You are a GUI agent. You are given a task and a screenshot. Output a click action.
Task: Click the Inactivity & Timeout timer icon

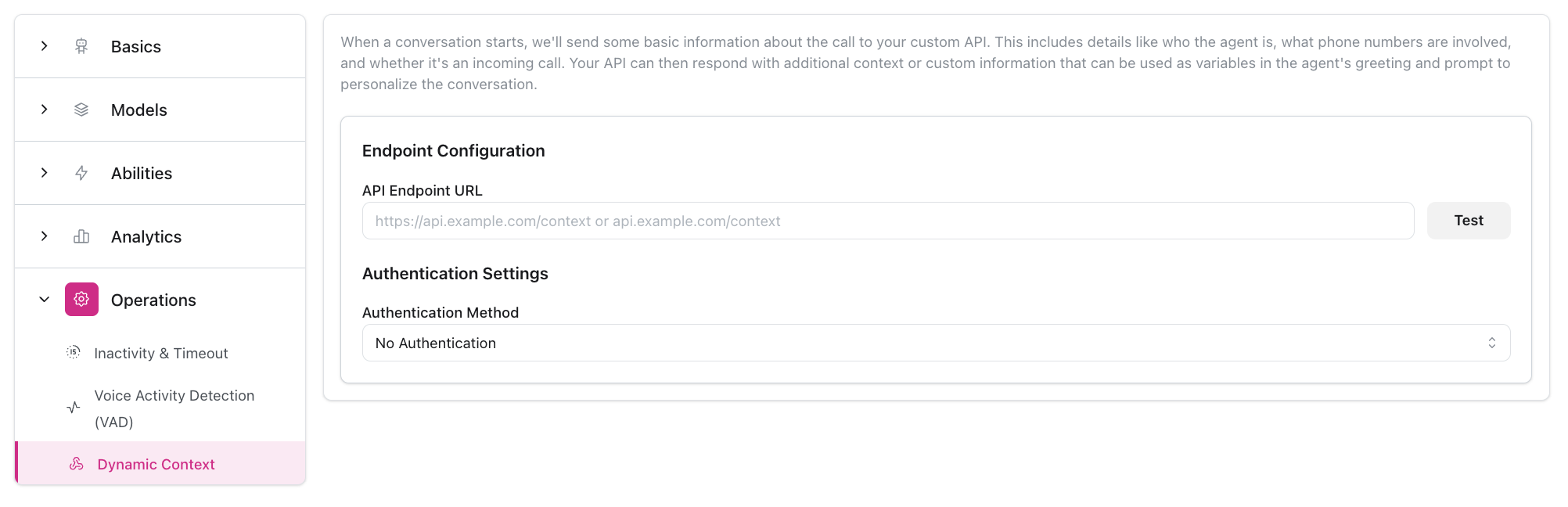coord(73,353)
